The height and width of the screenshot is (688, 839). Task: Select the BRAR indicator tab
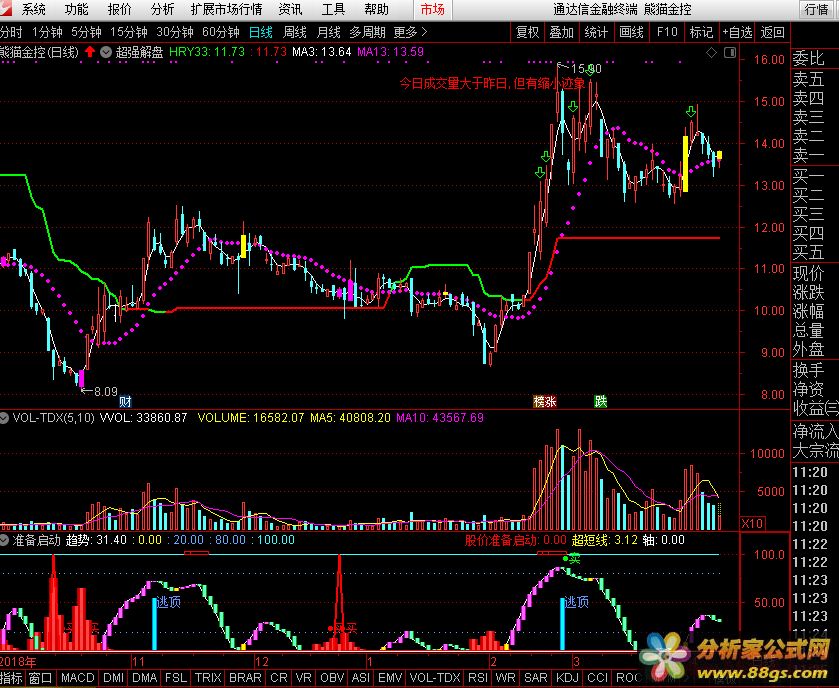point(245,678)
